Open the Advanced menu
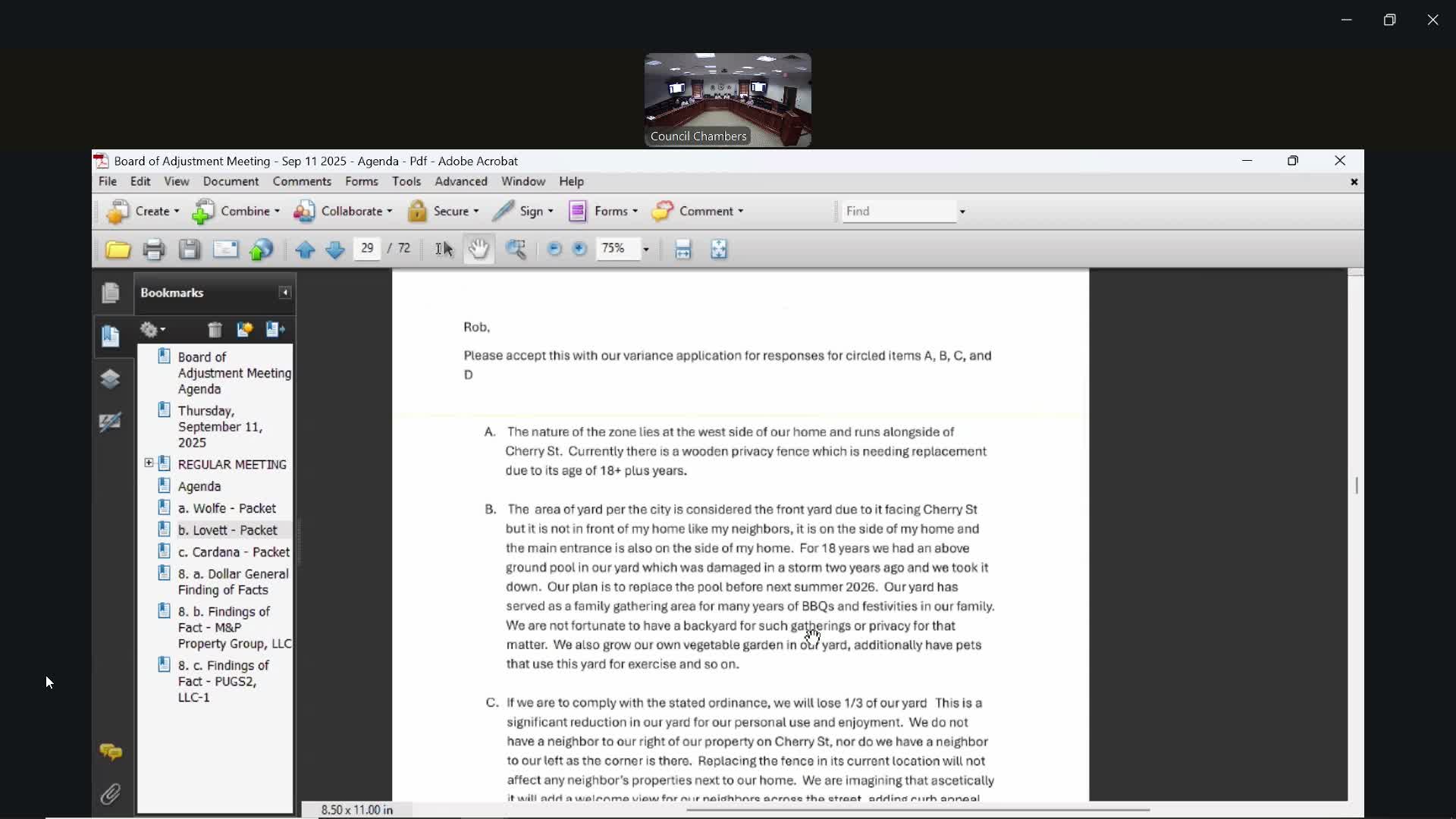This screenshot has height=819, width=1456. 460,181
